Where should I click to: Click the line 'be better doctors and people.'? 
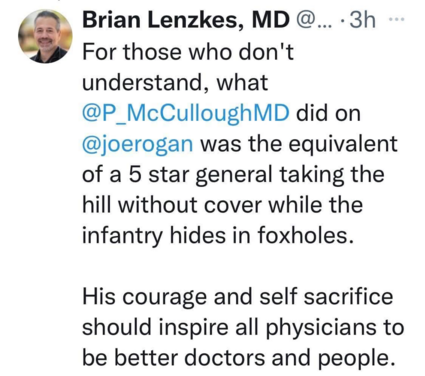pos(236,358)
